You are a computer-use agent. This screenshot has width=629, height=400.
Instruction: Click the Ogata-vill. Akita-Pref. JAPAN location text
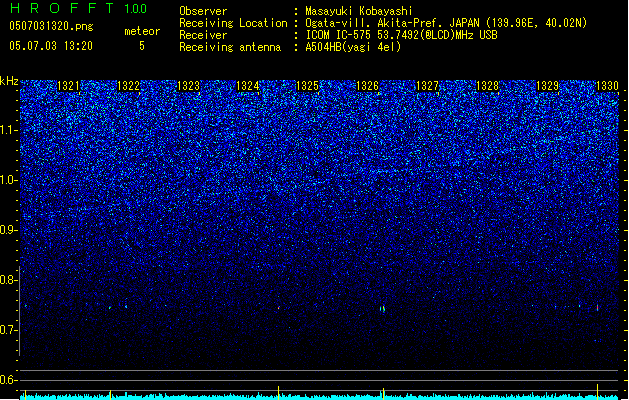click(446, 23)
